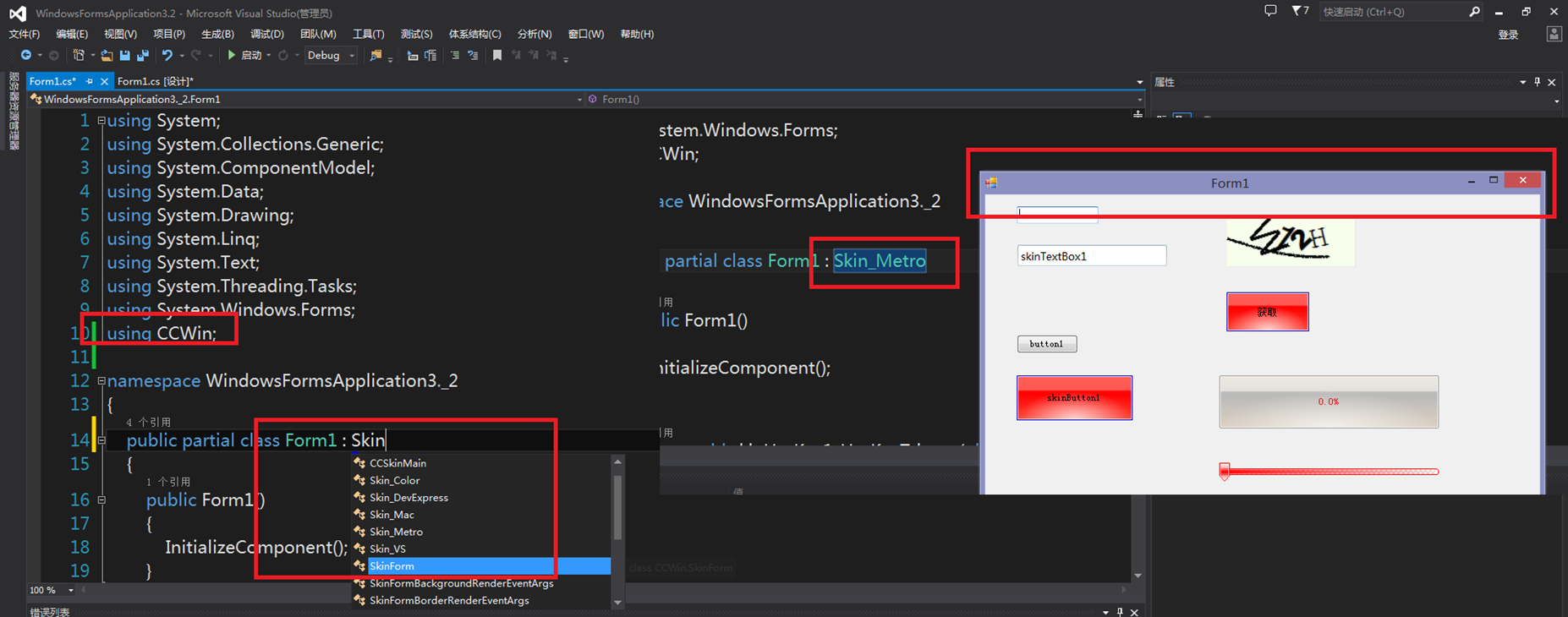
Task: Open the 文件(F) menu
Action: point(25,35)
